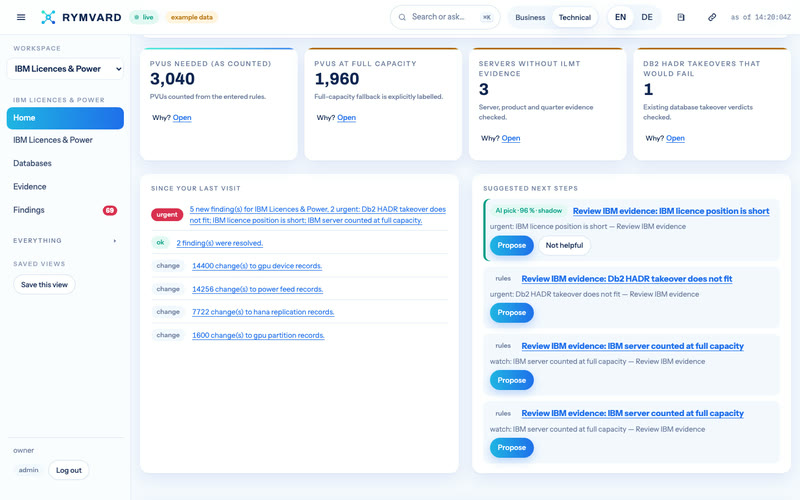The height and width of the screenshot is (500, 800).
Task: Open Evidence in the sidebar
Action: pyautogui.click(x=65, y=187)
